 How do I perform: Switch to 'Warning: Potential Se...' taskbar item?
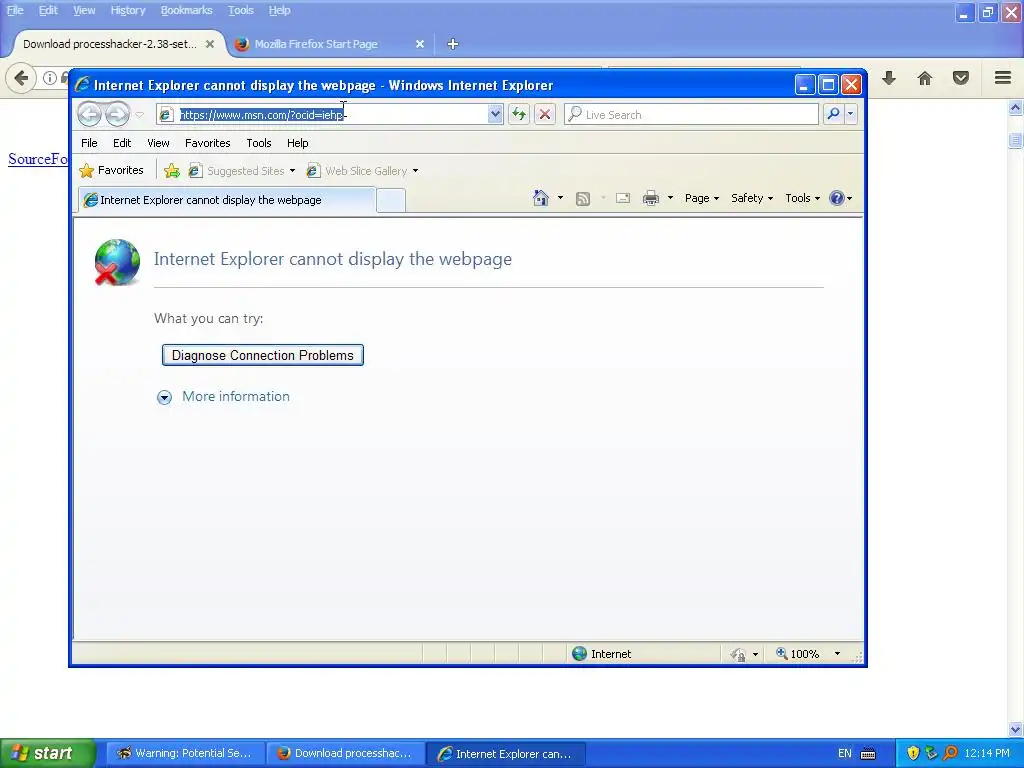click(x=185, y=753)
